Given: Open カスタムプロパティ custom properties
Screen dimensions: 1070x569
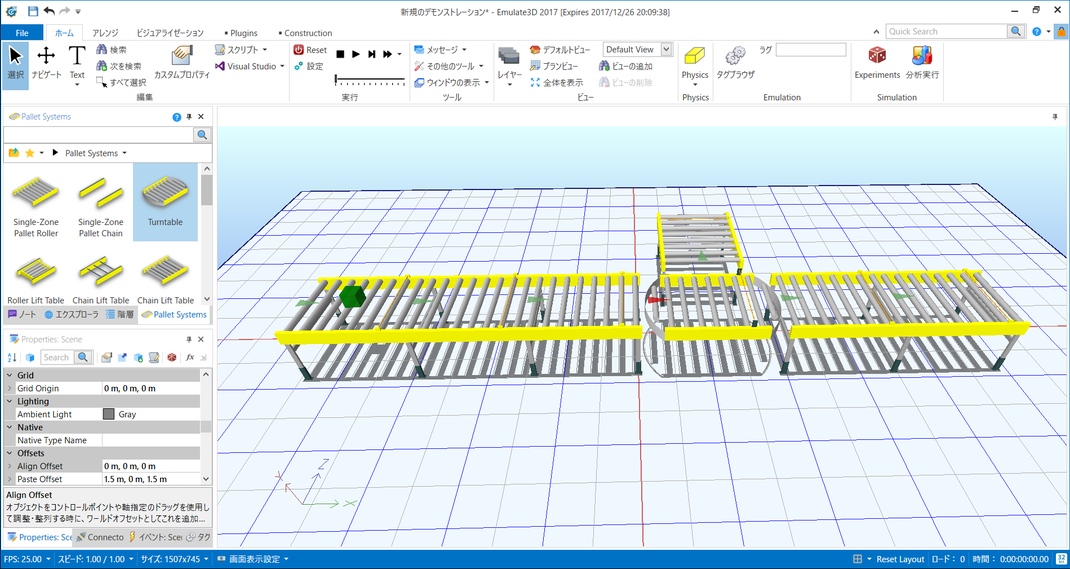Looking at the screenshot, I should tap(182, 63).
